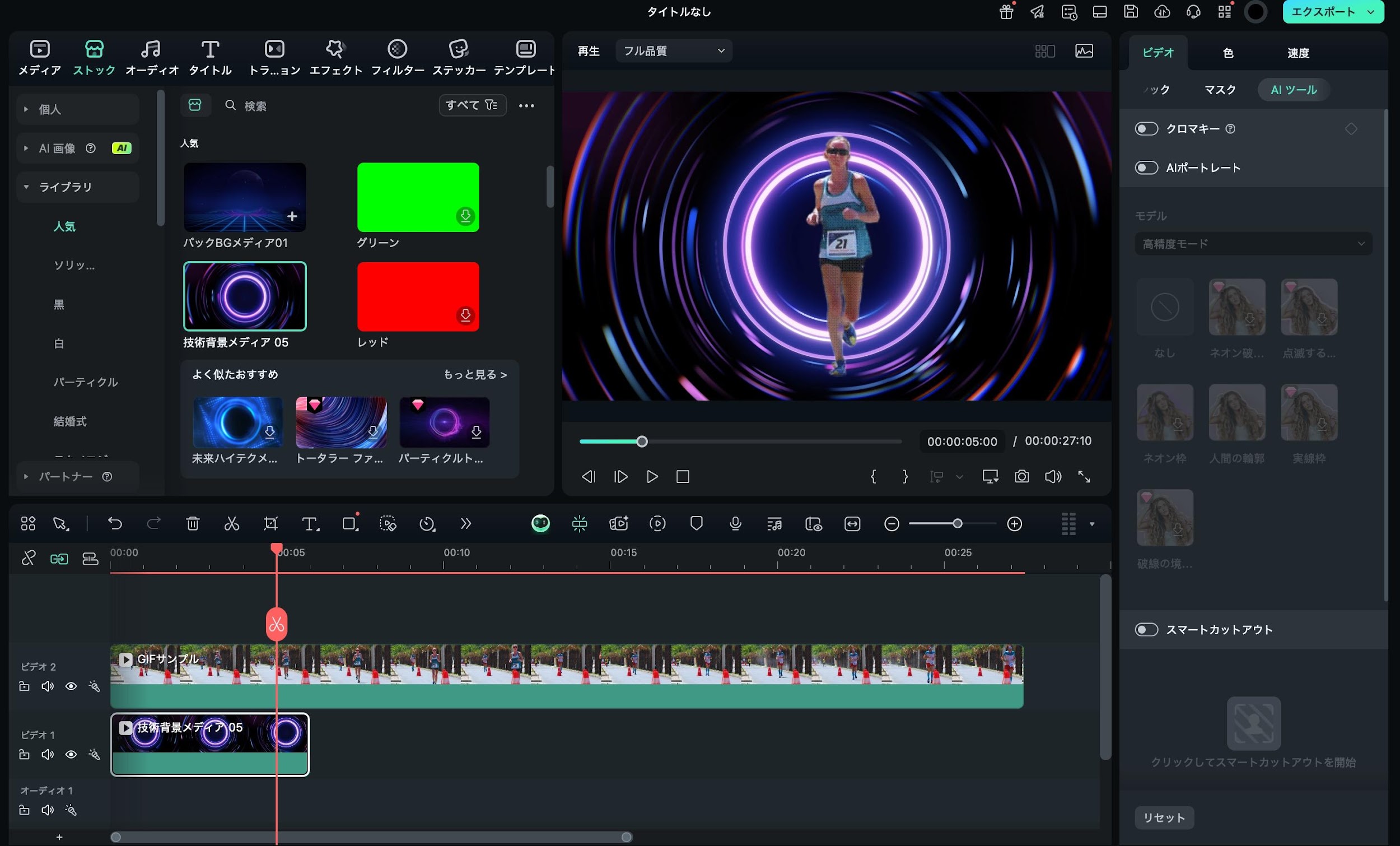1400x846 pixels.
Task: Toggle the クロマキー chroma key switch
Action: (x=1146, y=128)
